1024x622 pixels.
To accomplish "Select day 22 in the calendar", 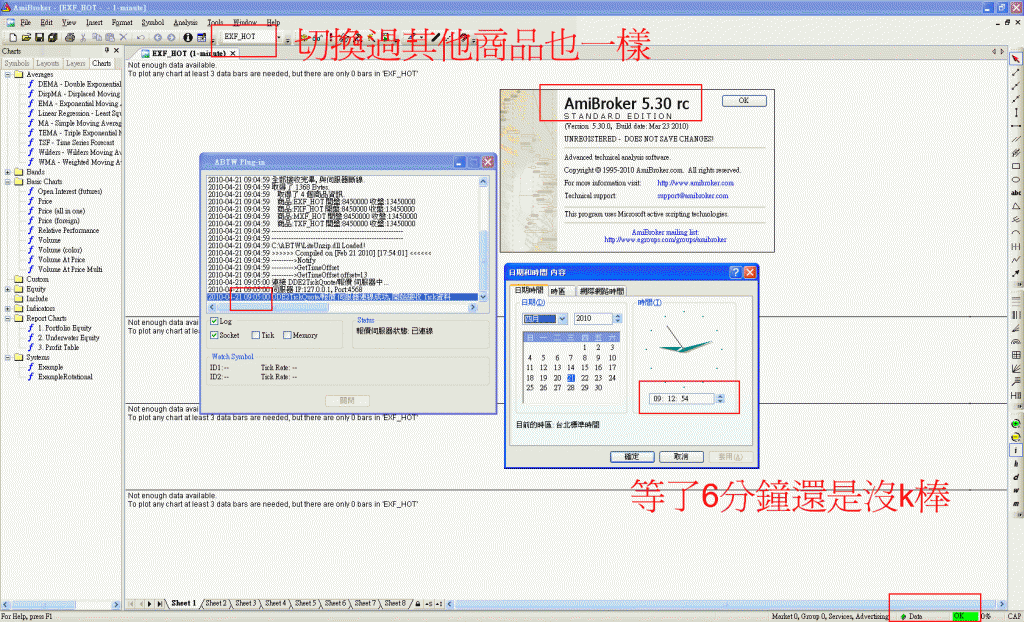I will pos(584,378).
